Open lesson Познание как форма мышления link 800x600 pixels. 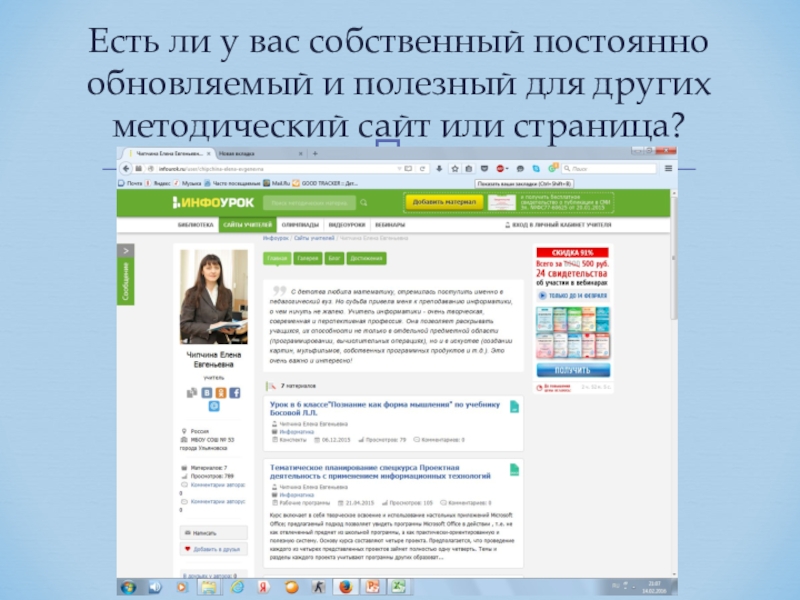point(385,408)
